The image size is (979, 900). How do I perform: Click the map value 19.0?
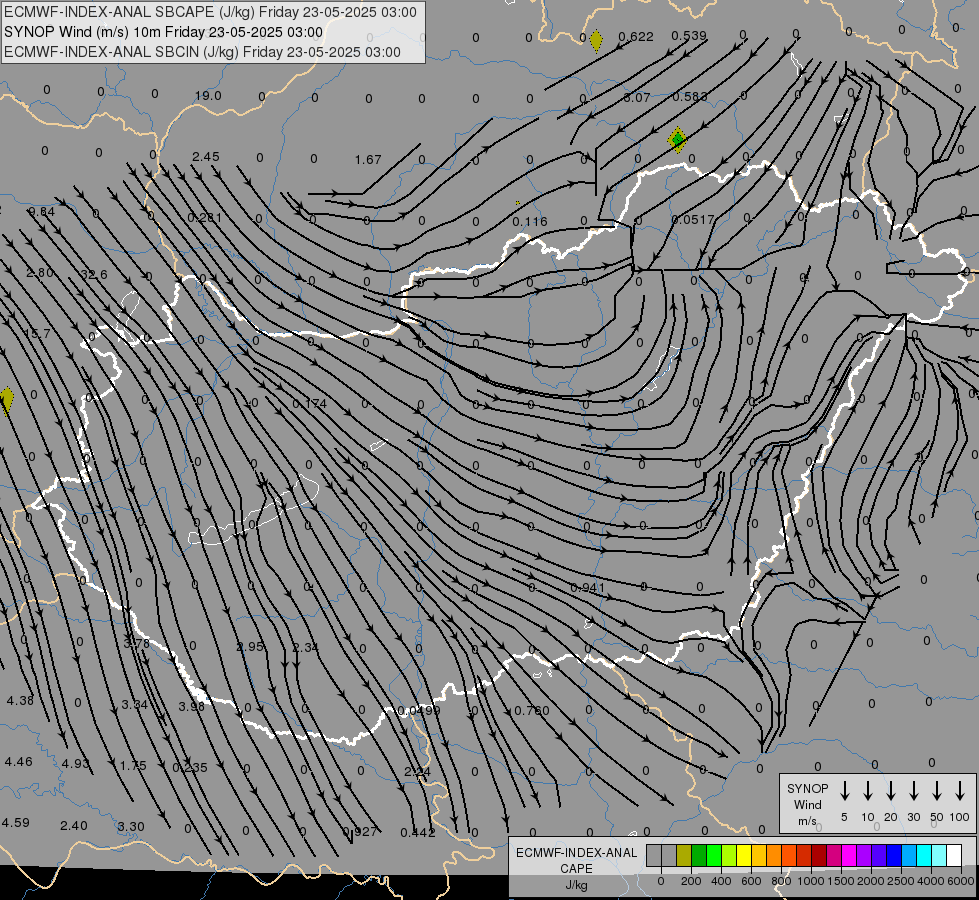(208, 96)
